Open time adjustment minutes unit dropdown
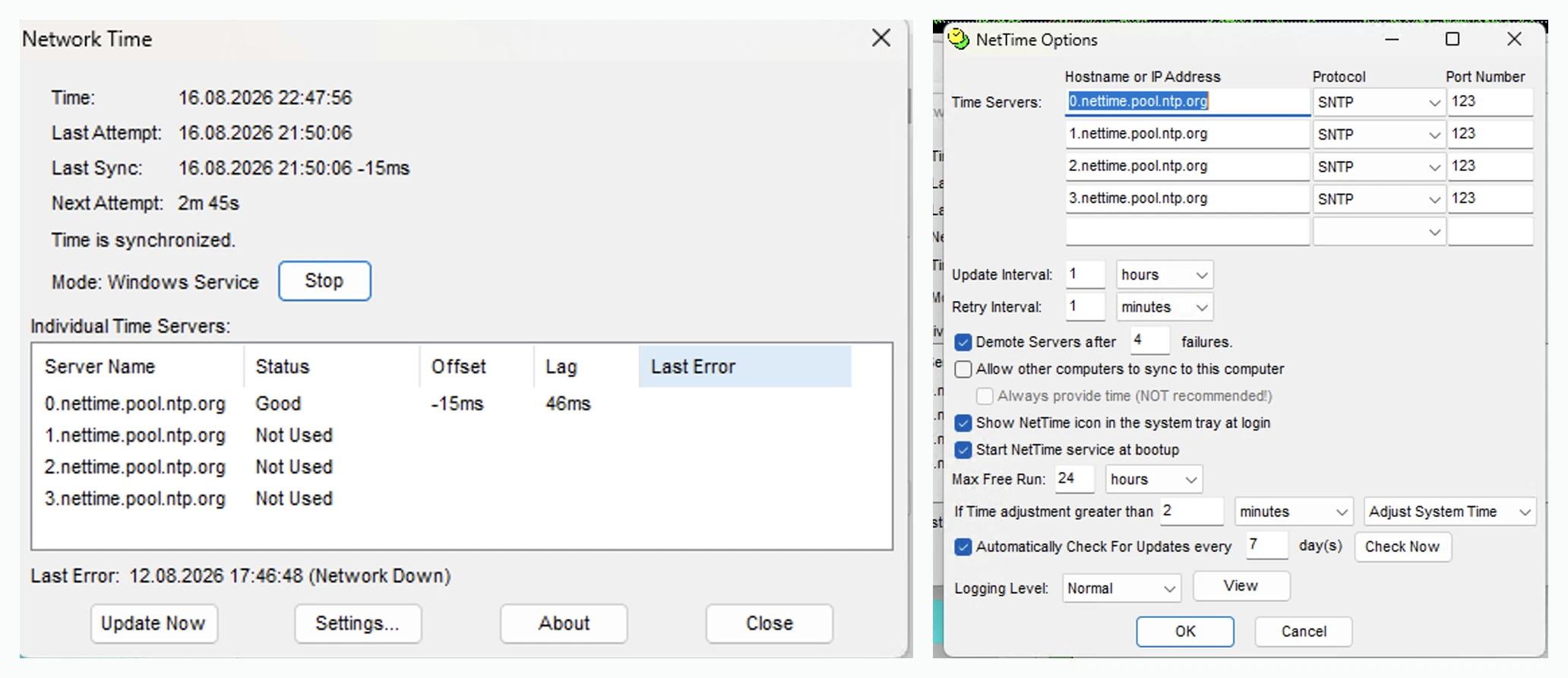This screenshot has width=1568, height=678. pos(1294,512)
